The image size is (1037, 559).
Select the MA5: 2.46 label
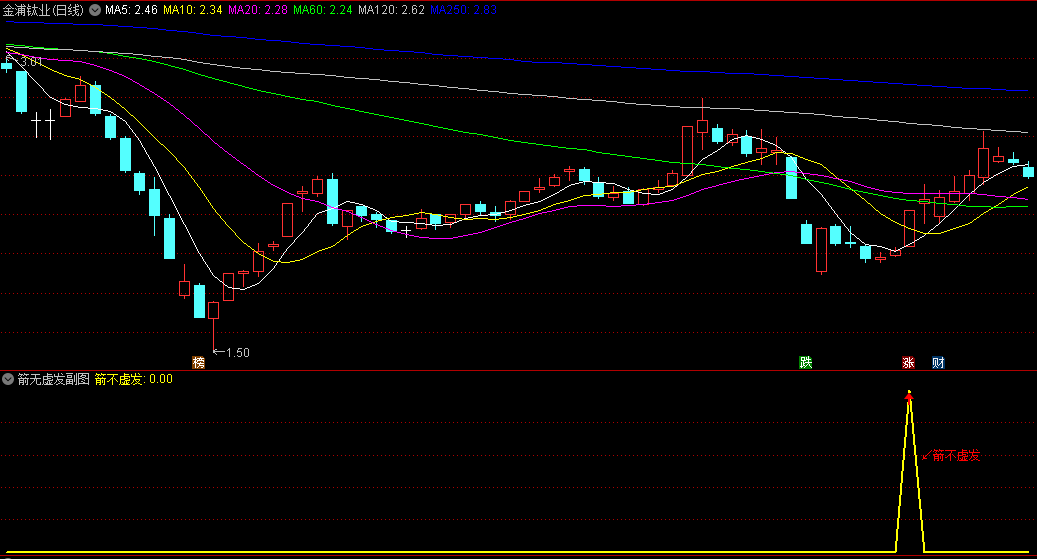tap(131, 10)
